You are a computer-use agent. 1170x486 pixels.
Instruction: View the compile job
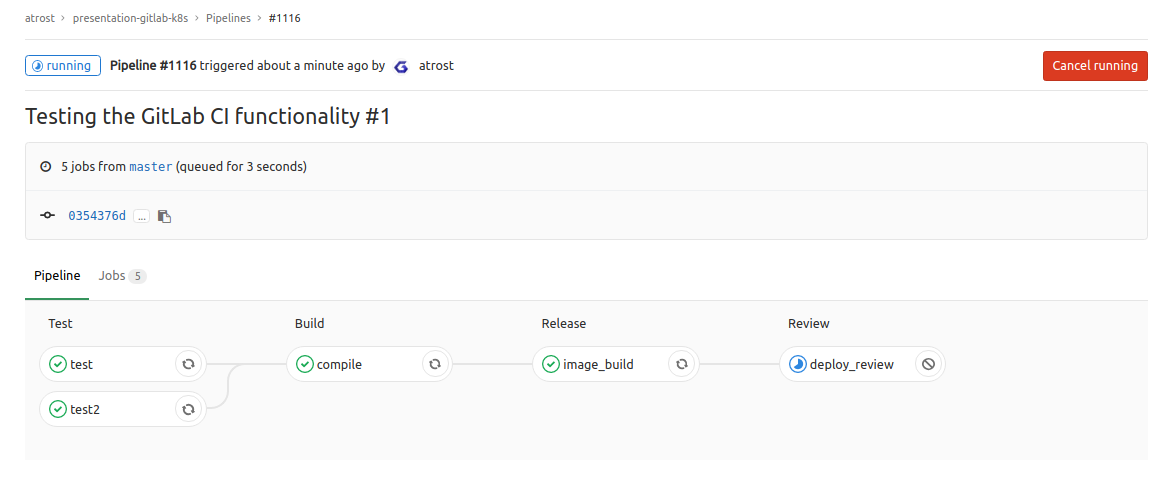tap(339, 364)
